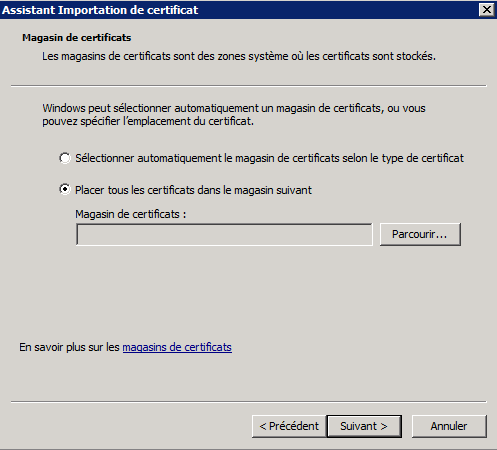Select the 'Placer tous les certificats' radio button
497x450 pixels.
[65, 190]
